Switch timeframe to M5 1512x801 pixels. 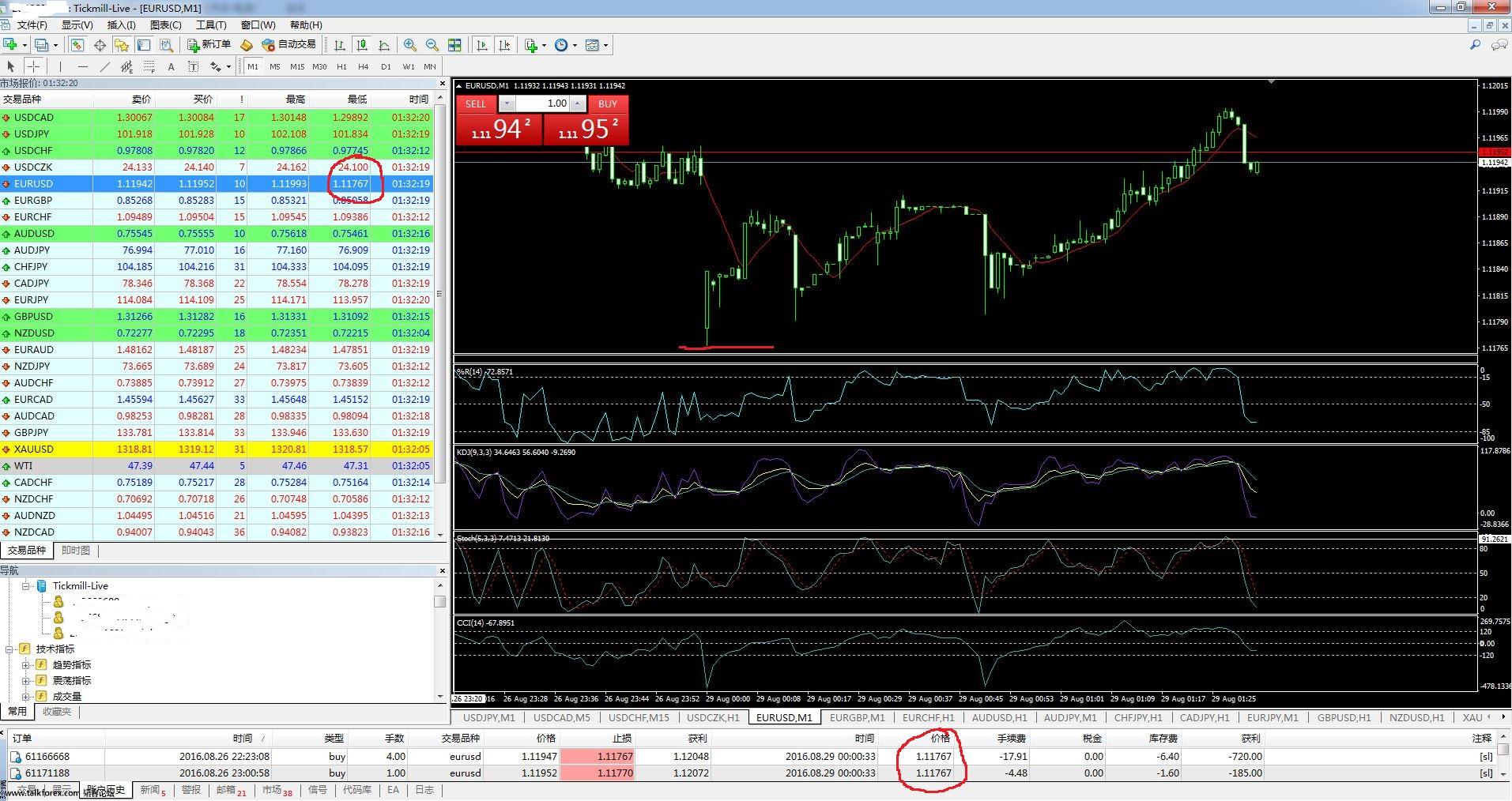pos(275,66)
